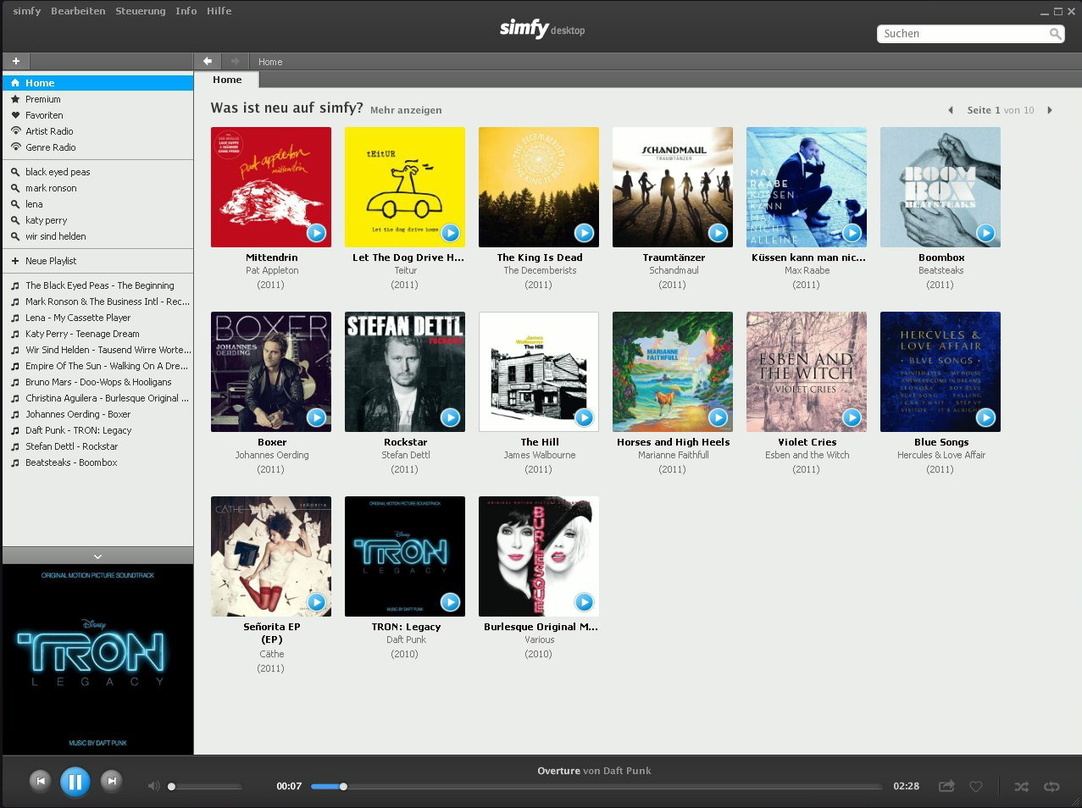Click Home breadcrumb in navigation bar

pos(270,62)
